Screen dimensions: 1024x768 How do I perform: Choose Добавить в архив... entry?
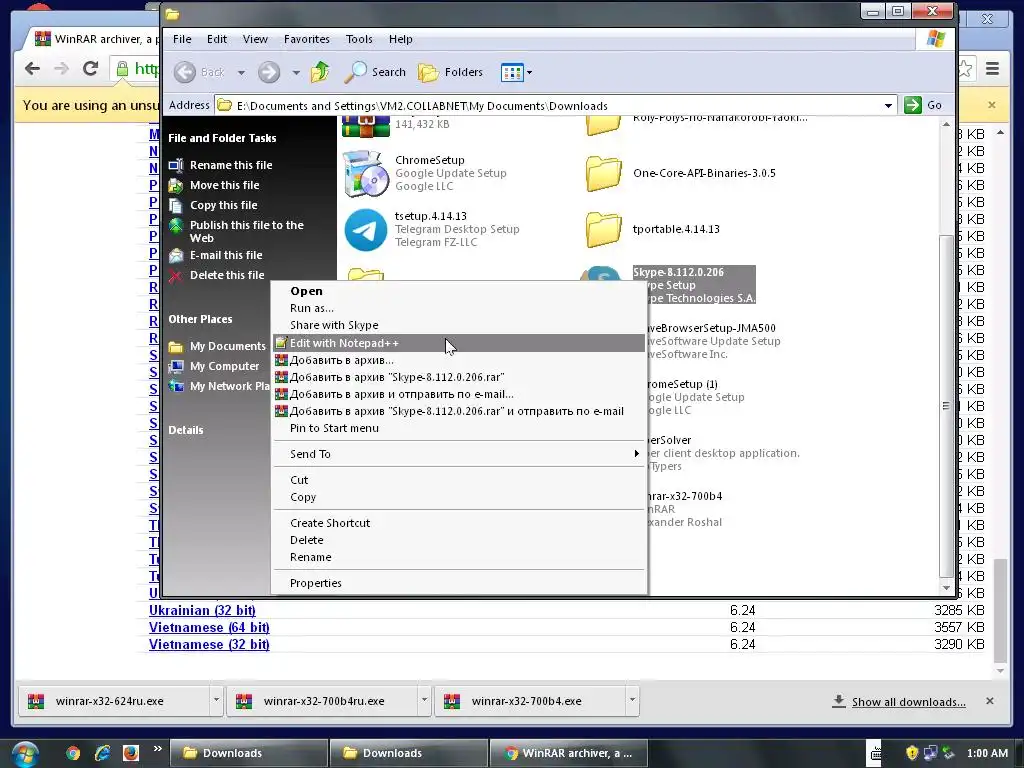(459, 360)
